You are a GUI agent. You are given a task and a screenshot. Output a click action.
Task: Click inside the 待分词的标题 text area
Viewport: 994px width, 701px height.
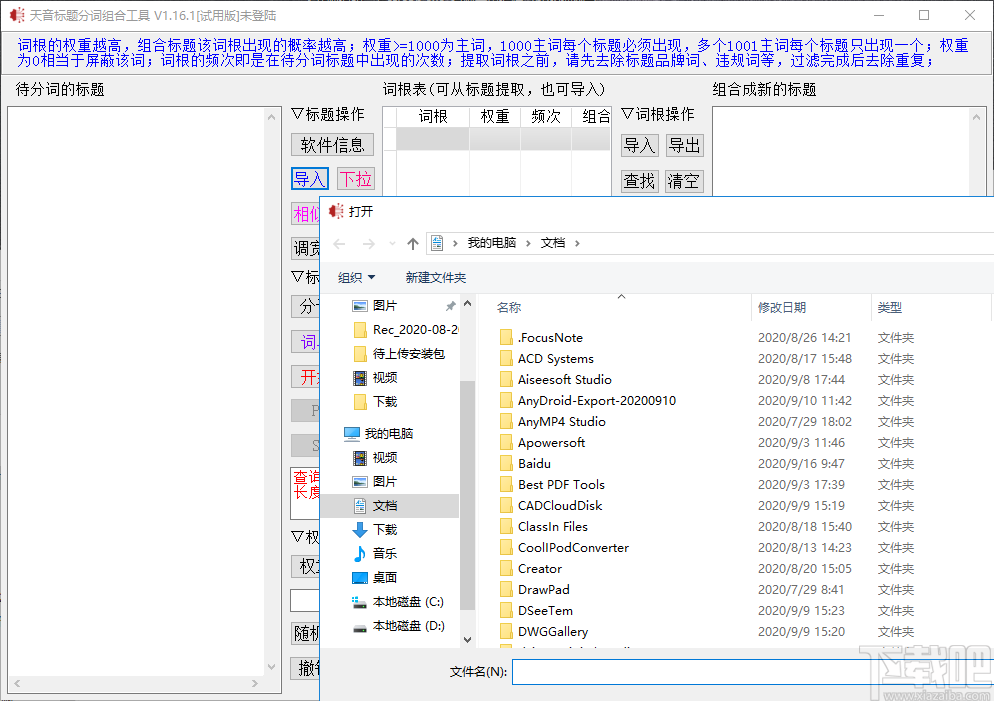pos(136,391)
